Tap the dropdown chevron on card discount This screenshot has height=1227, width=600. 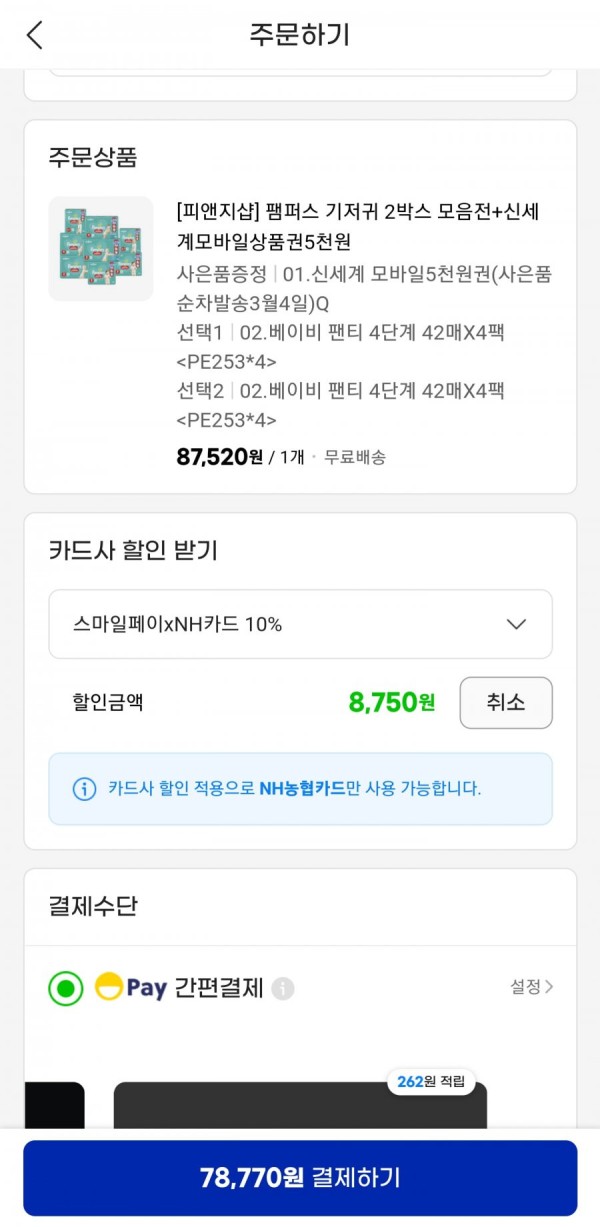pos(516,624)
